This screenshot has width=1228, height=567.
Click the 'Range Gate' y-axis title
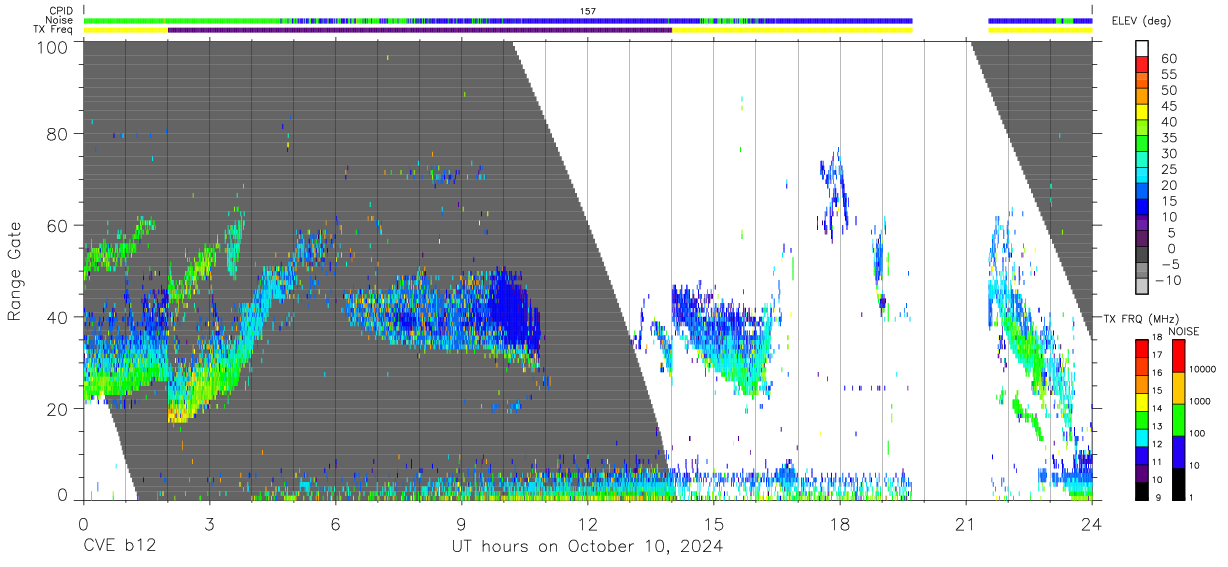[15, 272]
